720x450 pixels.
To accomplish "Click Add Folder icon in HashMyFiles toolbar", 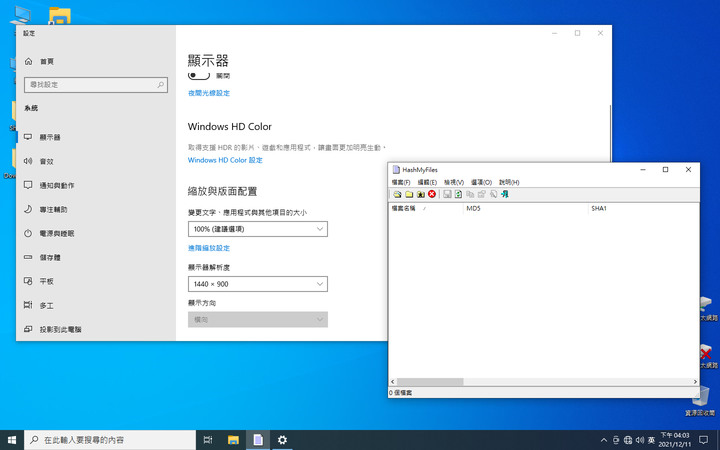I will coord(409,194).
